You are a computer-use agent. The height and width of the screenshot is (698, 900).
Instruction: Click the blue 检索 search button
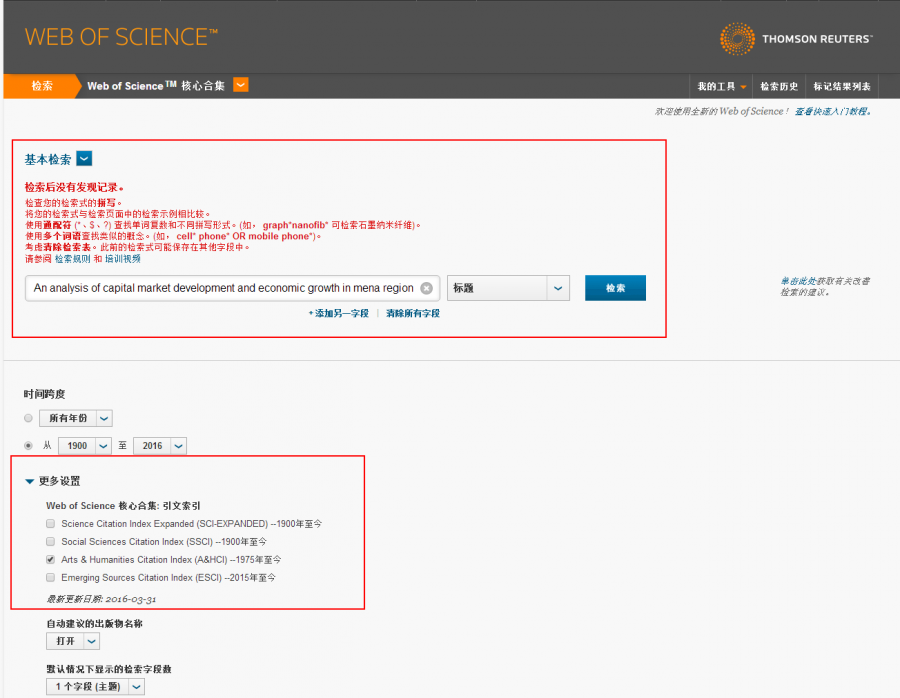[x=615, y=288]
